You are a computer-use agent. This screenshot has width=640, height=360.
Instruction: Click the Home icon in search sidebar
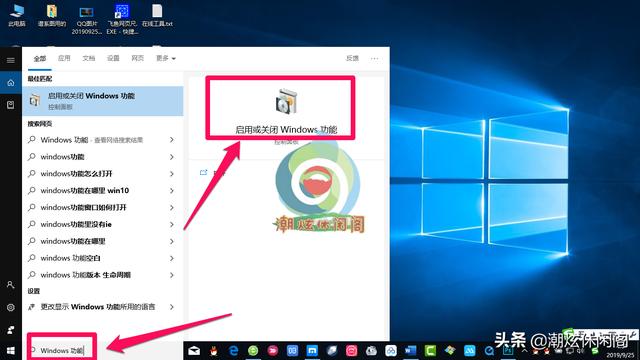(11, 83)
